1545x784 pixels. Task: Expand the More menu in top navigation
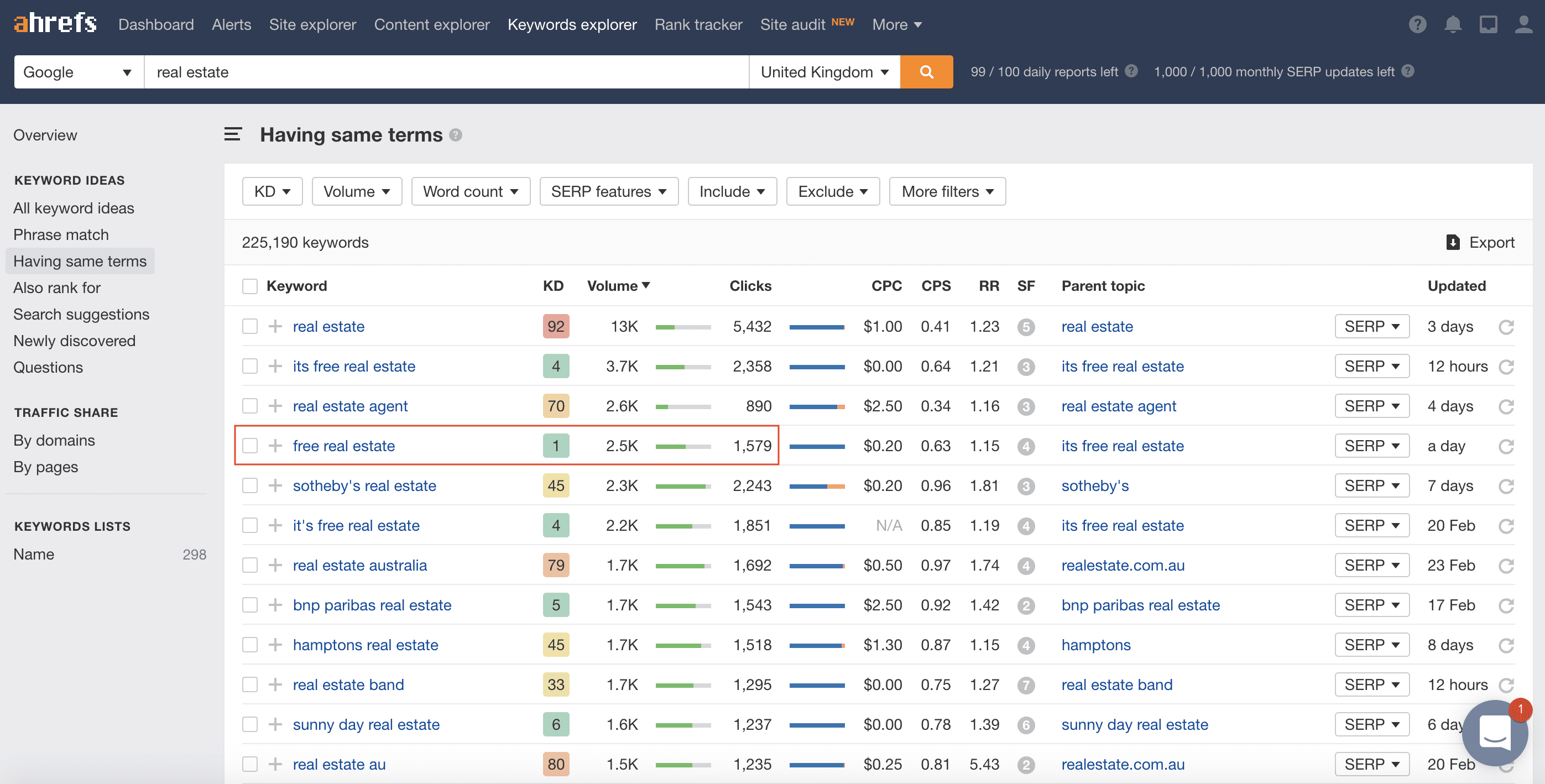(897, 24)
